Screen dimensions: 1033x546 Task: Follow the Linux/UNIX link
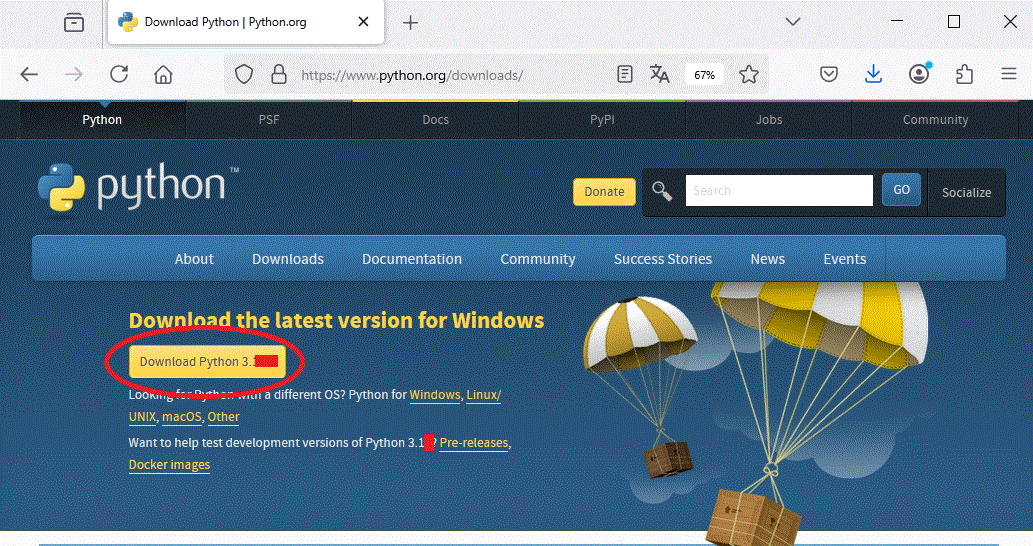484,395
